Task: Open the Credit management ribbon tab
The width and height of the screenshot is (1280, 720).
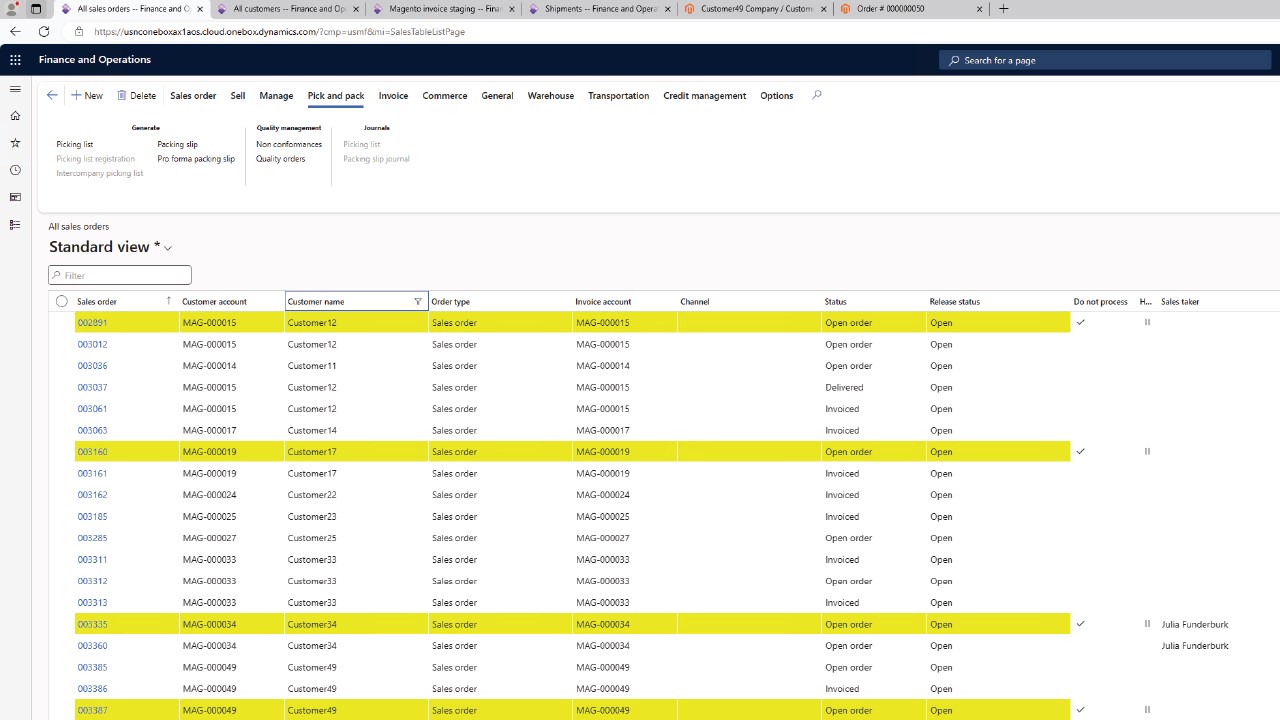Action: [x=704, y=95]
